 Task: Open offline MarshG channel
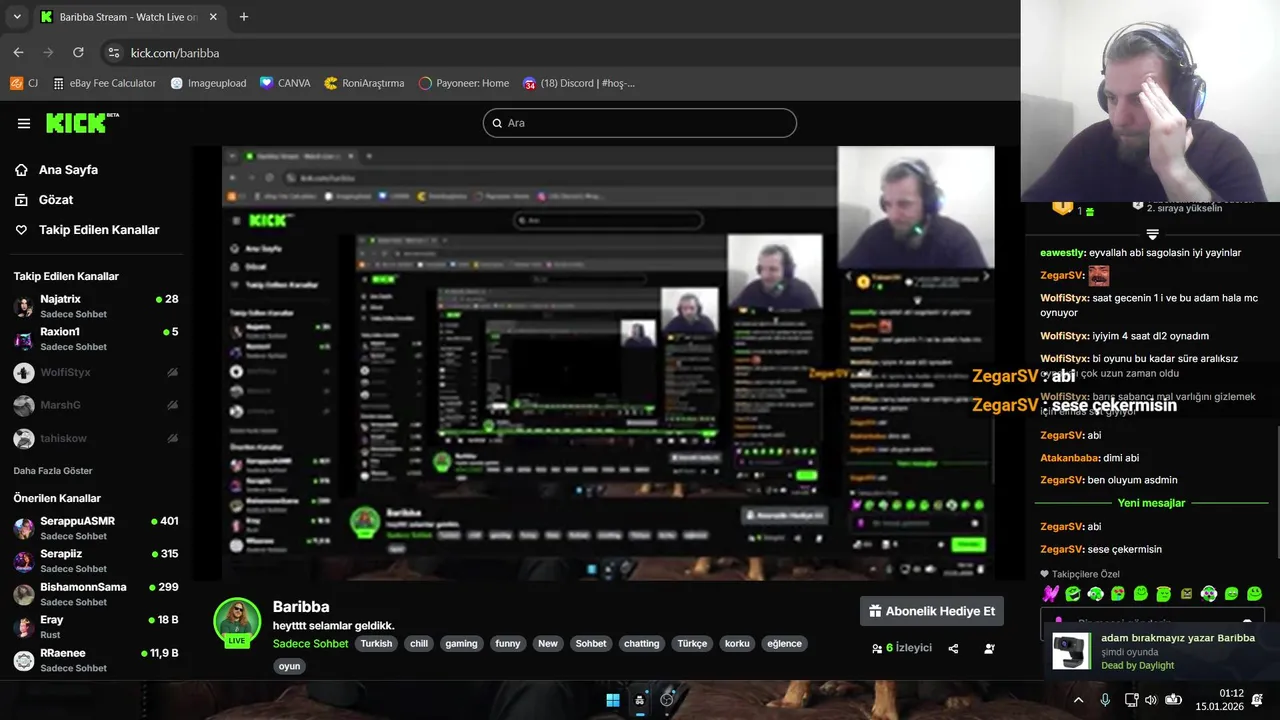96,405
